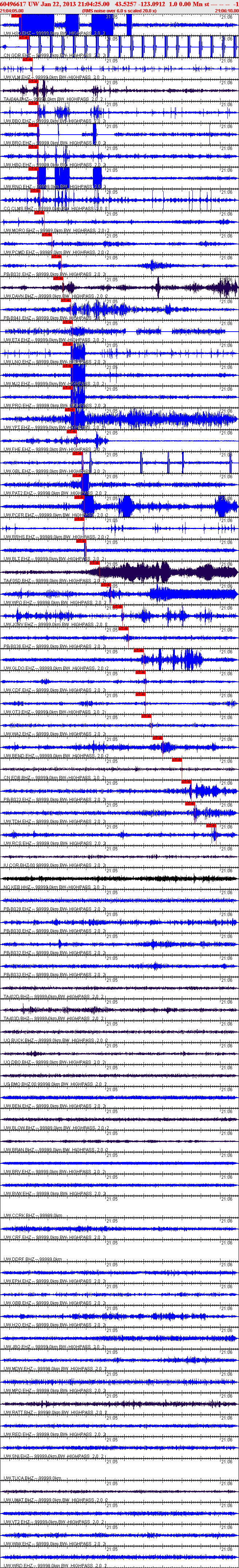
Task: Select the UW.HBO EHZ trace label
Action: coord(55,165)
